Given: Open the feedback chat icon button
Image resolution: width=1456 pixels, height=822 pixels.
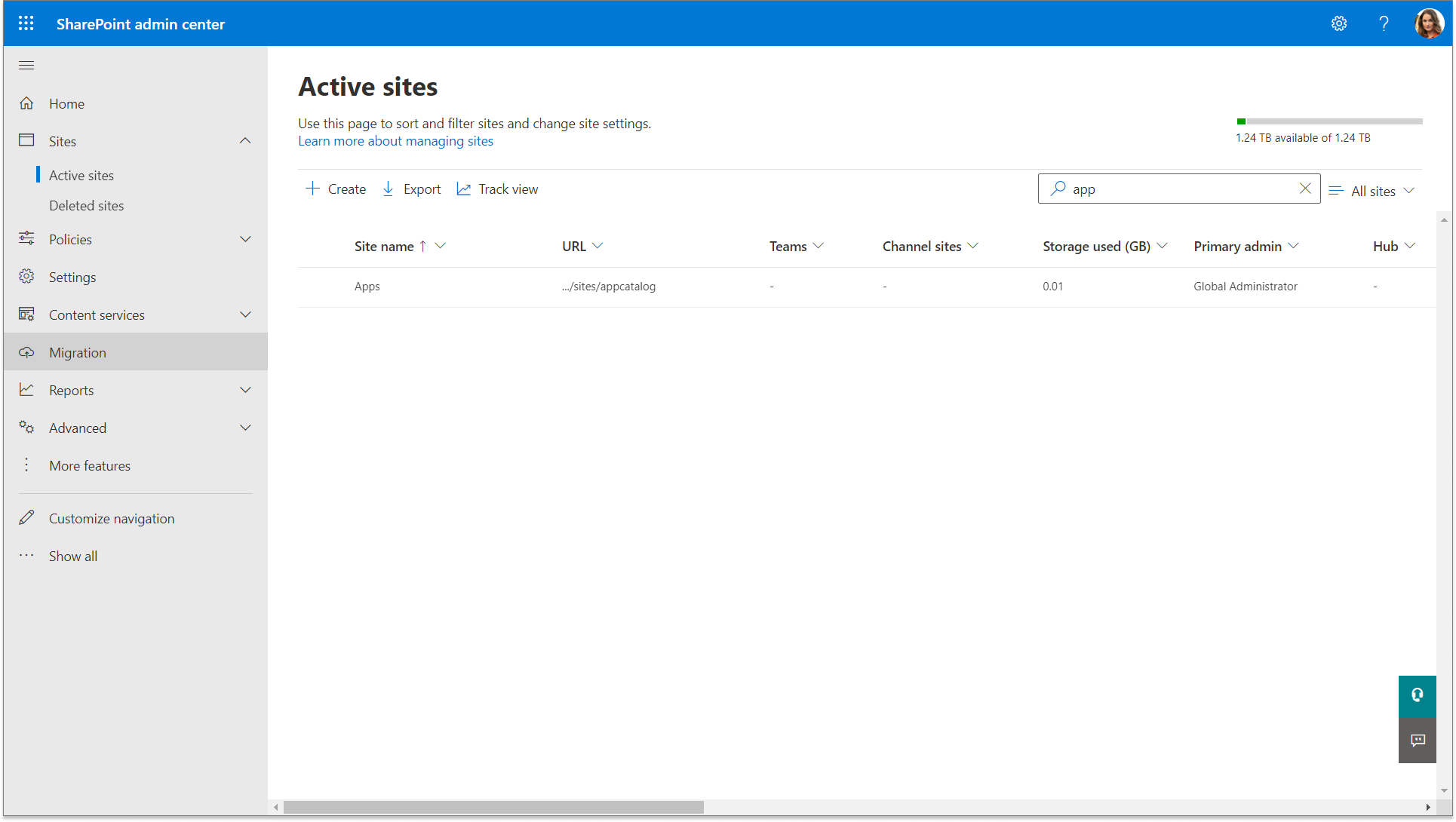Looking at the screenshot, I should (x=1417, y=741).
